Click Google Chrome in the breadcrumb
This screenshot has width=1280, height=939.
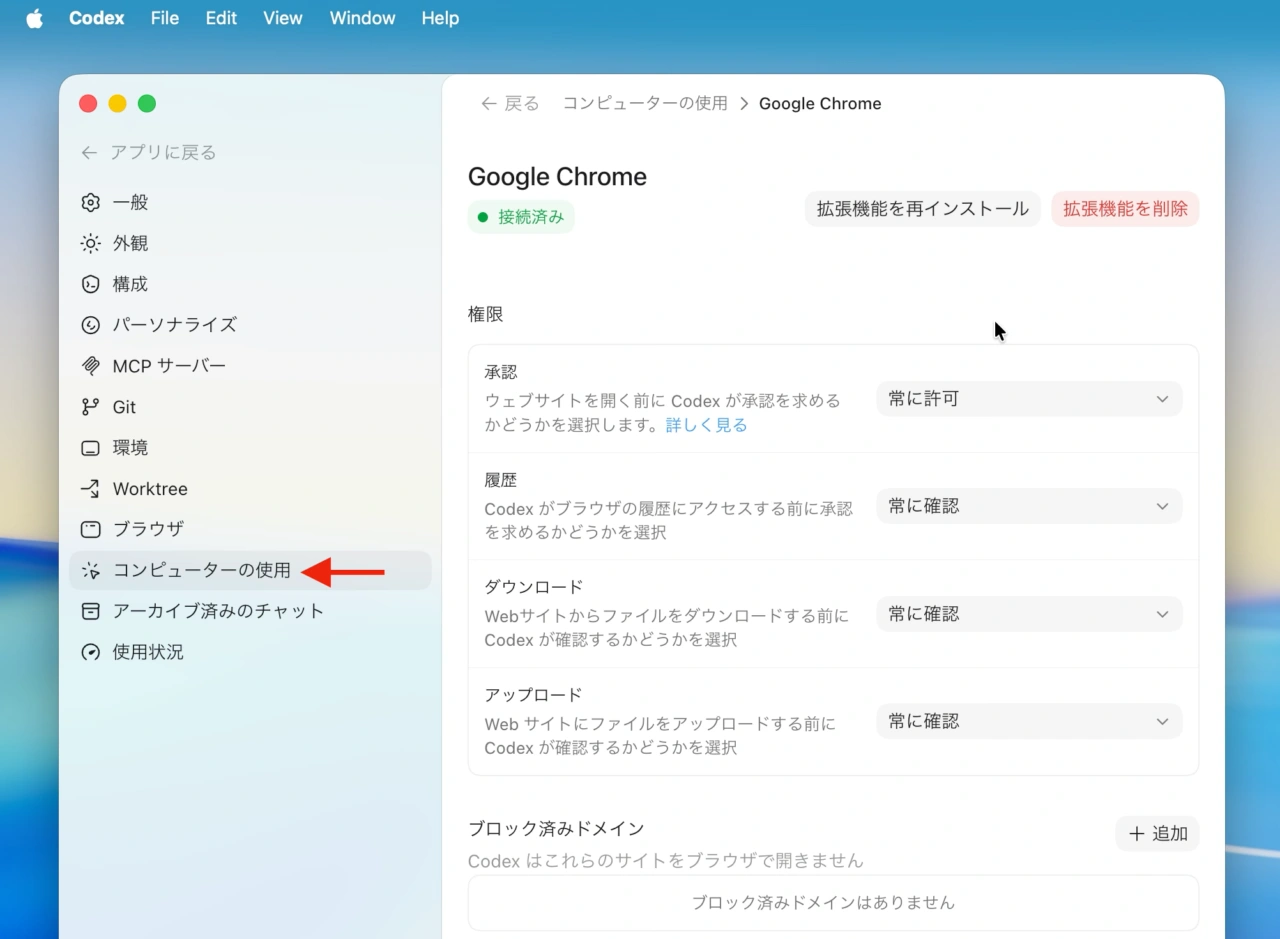pos(820,104)
